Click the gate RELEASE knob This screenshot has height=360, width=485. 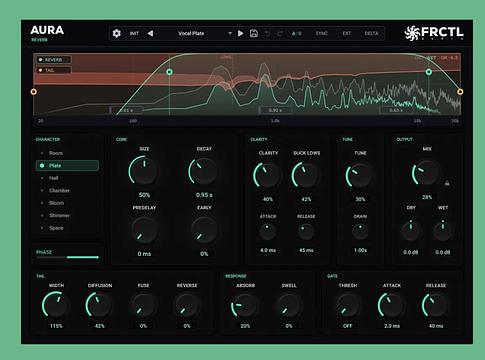coord(435,305)
